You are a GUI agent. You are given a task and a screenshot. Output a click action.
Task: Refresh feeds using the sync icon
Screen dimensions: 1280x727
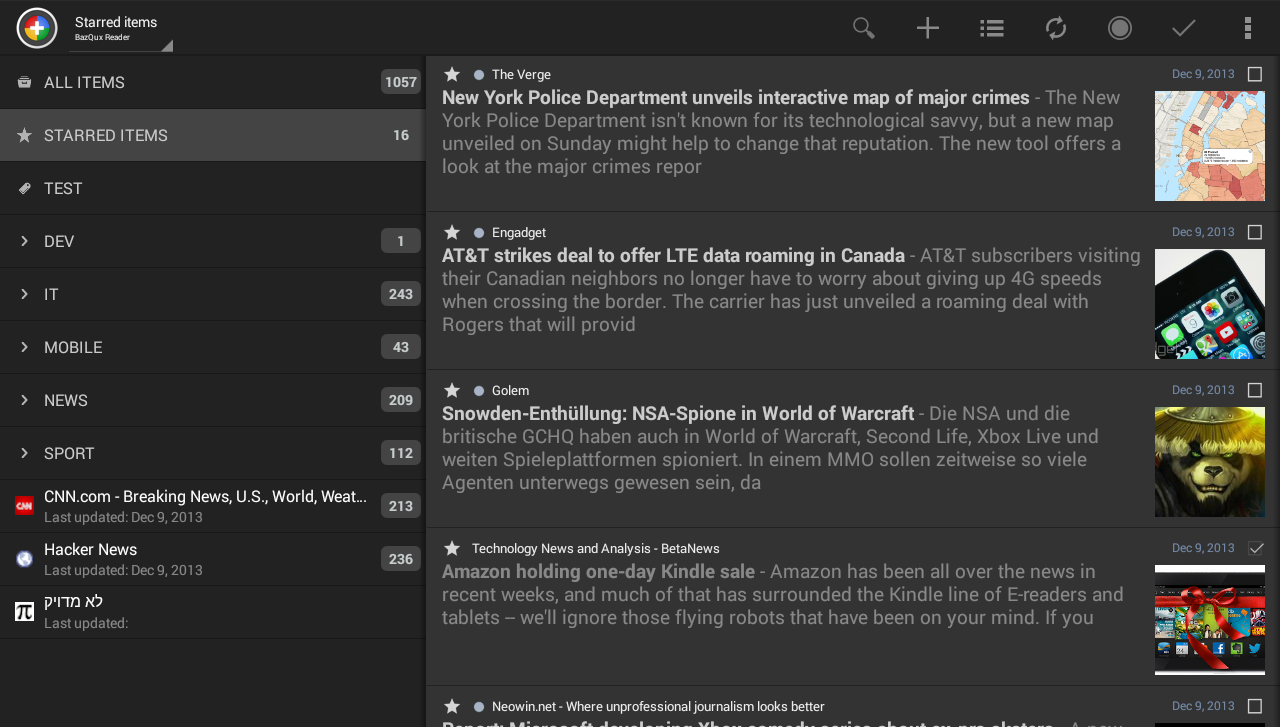coord(1055,28)
